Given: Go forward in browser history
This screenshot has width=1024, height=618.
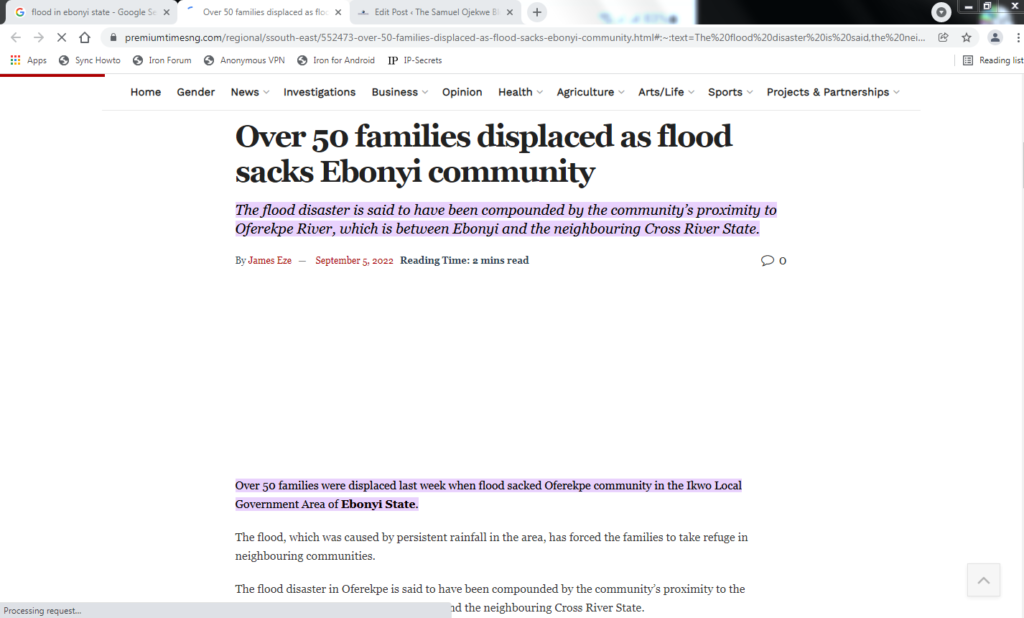Looking at the screenshot, I should click(39, 37).
